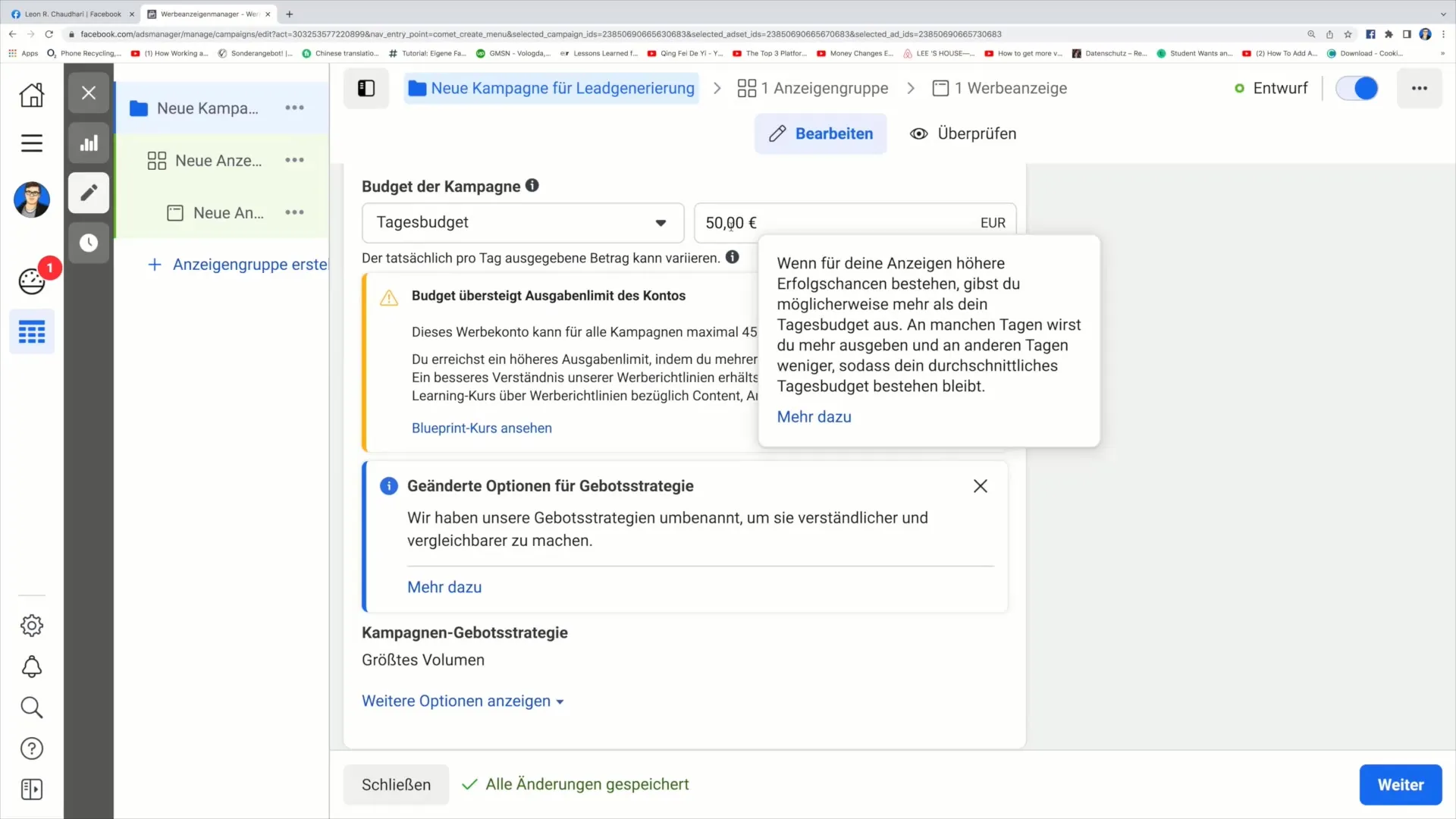1456x819 pixels.
Task: Open the cookie notification icon with badge
Action: (x=32, y=281)
